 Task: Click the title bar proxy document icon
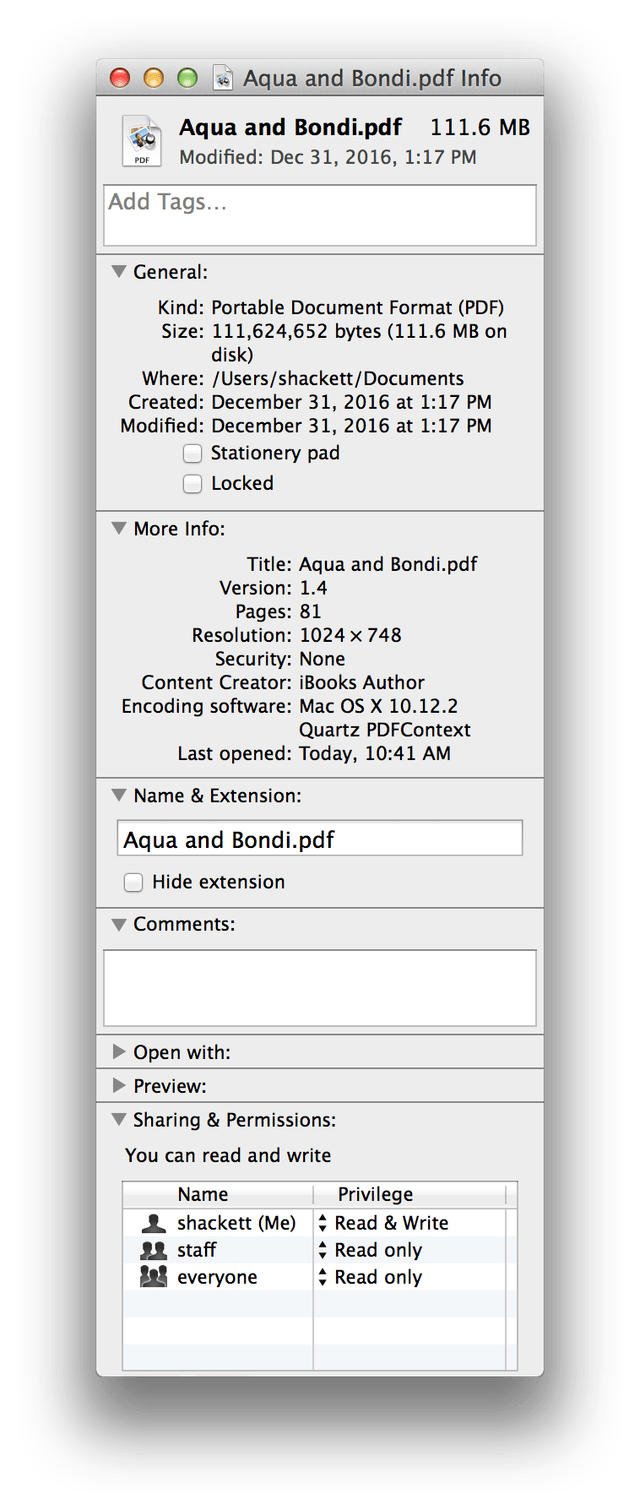coord(223,78)
